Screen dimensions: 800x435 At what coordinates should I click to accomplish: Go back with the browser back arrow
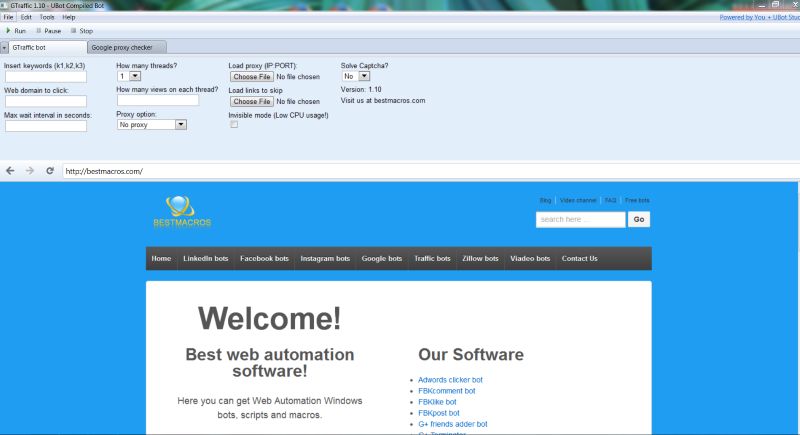pyautogui.click(x=10, y=171)
